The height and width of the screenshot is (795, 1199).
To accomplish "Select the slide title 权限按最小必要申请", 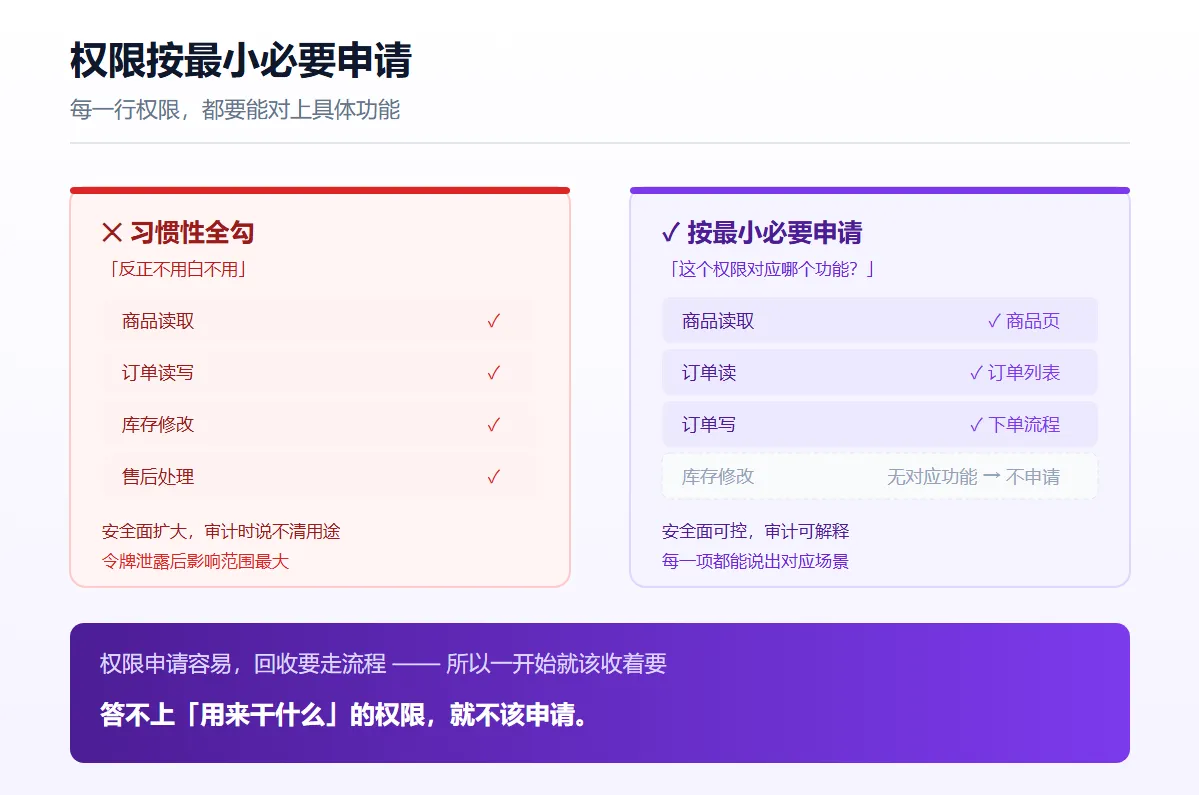I will (x=241, y=60).
